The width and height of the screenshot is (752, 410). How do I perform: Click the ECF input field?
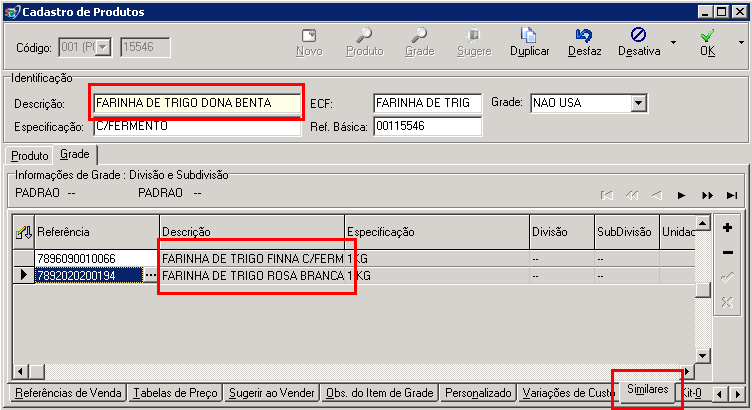click(427, 103)
